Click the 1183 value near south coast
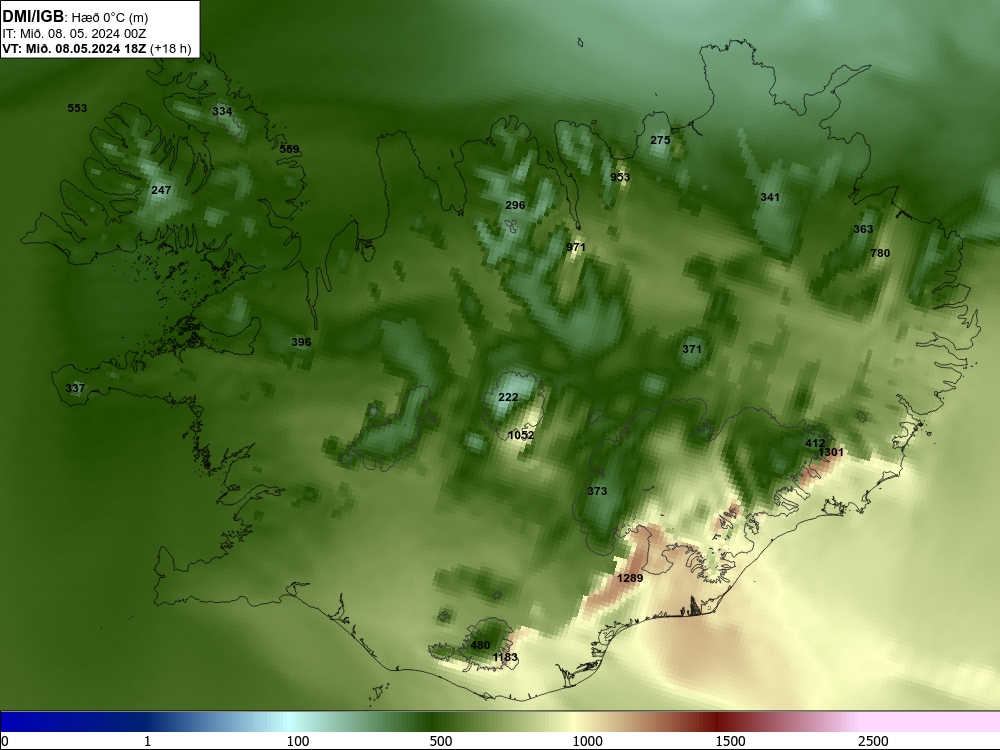The height and width of the screenshot is (750, 1000). 505,658
